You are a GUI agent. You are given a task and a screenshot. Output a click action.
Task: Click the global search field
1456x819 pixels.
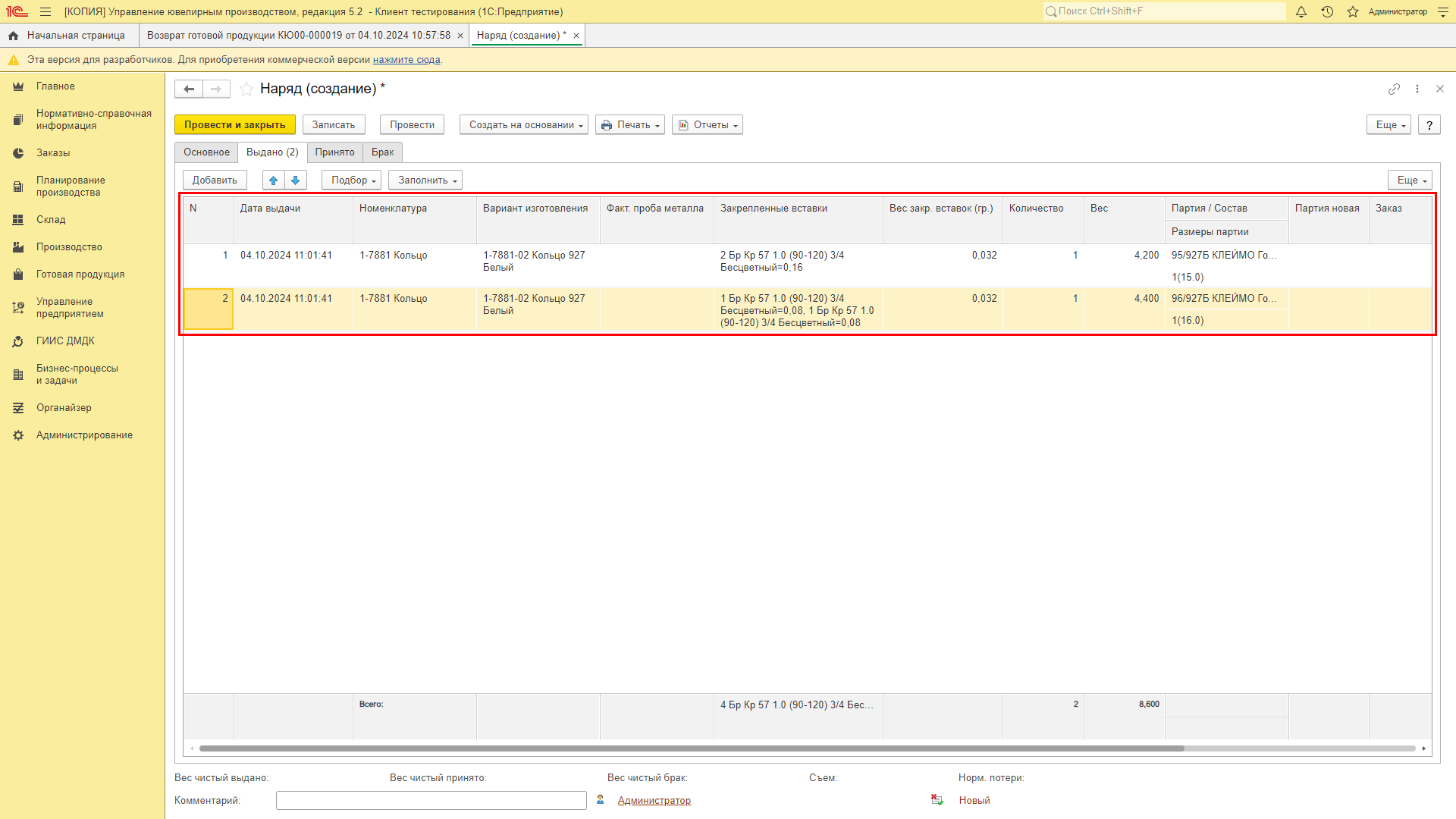point(1164,11)
